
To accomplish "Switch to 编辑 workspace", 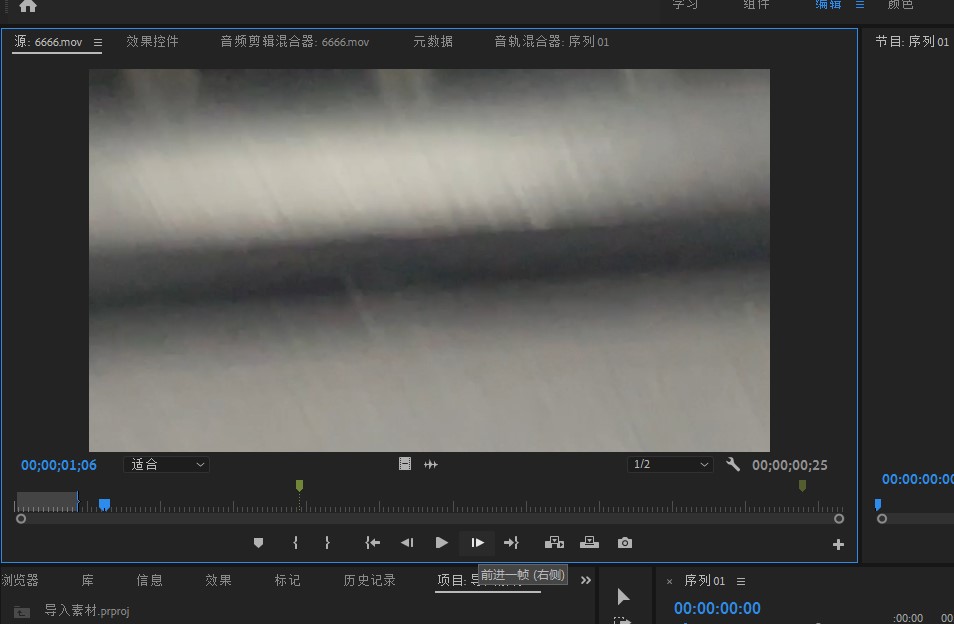I will coord(828,4).
